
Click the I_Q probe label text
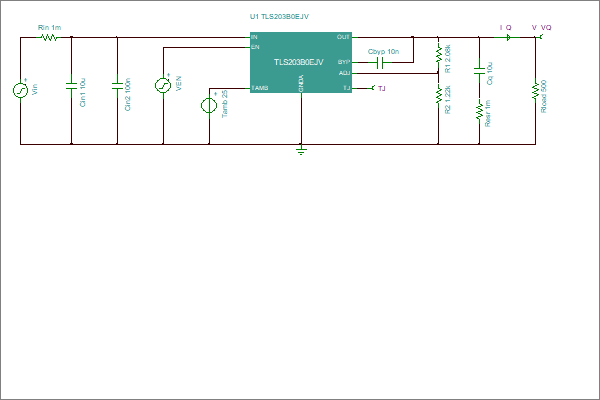505,28
